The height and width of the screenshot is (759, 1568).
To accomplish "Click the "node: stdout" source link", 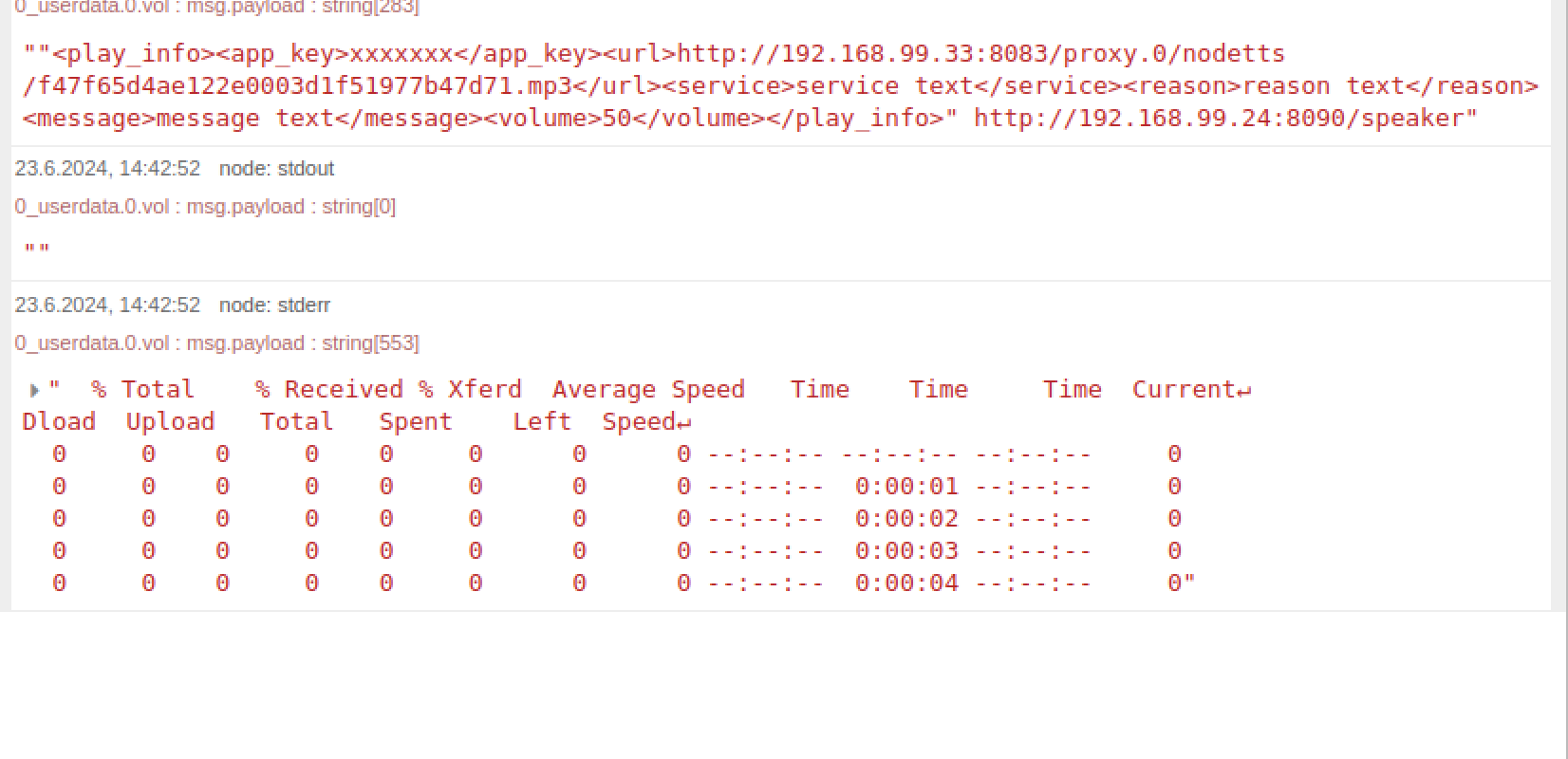I will click(276, 169).
